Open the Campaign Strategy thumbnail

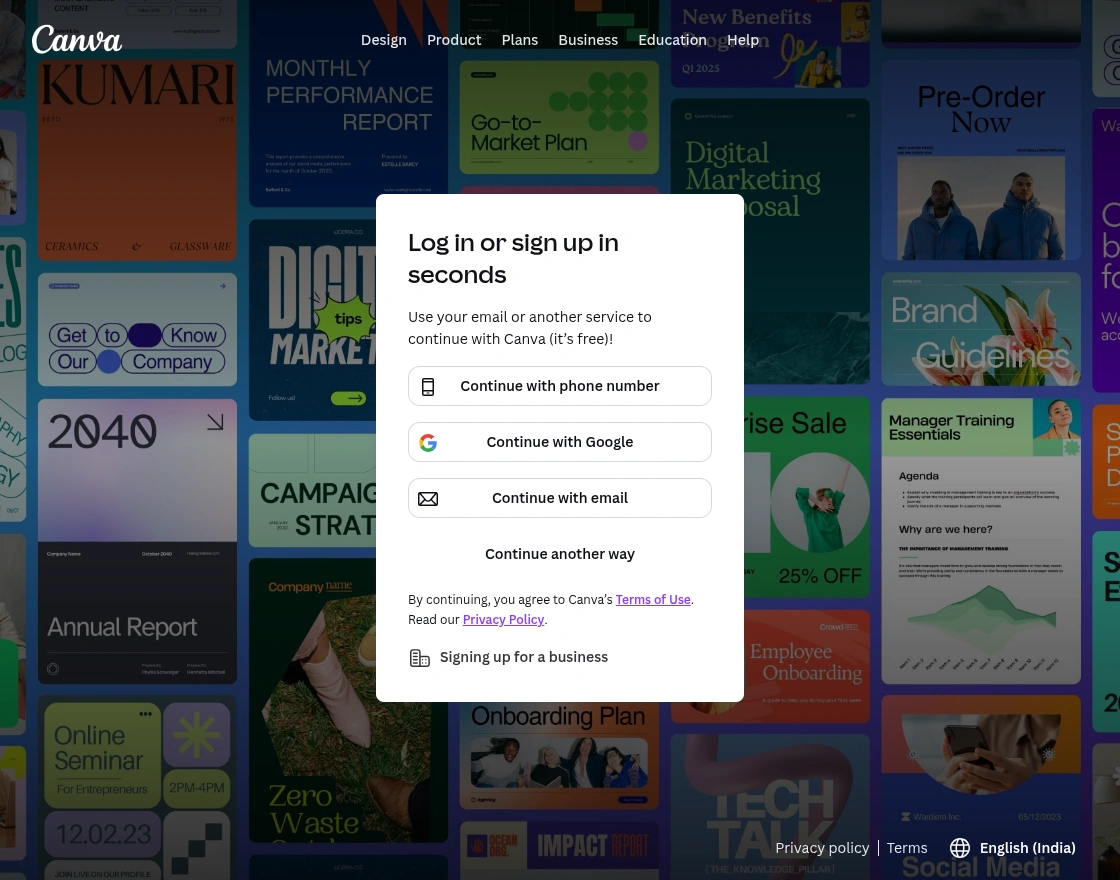pyautogui.click(x=313, y=490)
